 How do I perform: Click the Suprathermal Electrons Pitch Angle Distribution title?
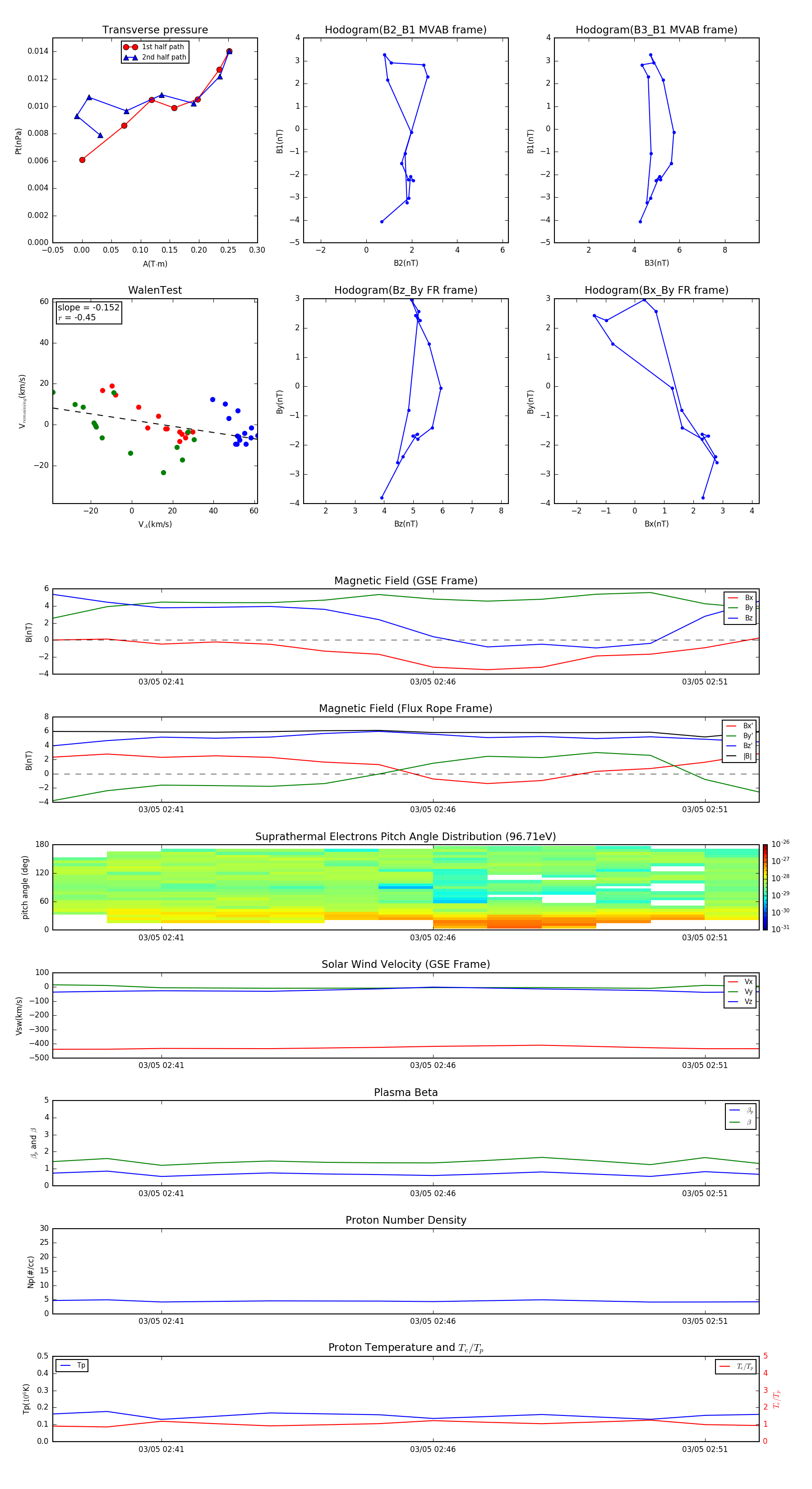(x=406, y=837)
